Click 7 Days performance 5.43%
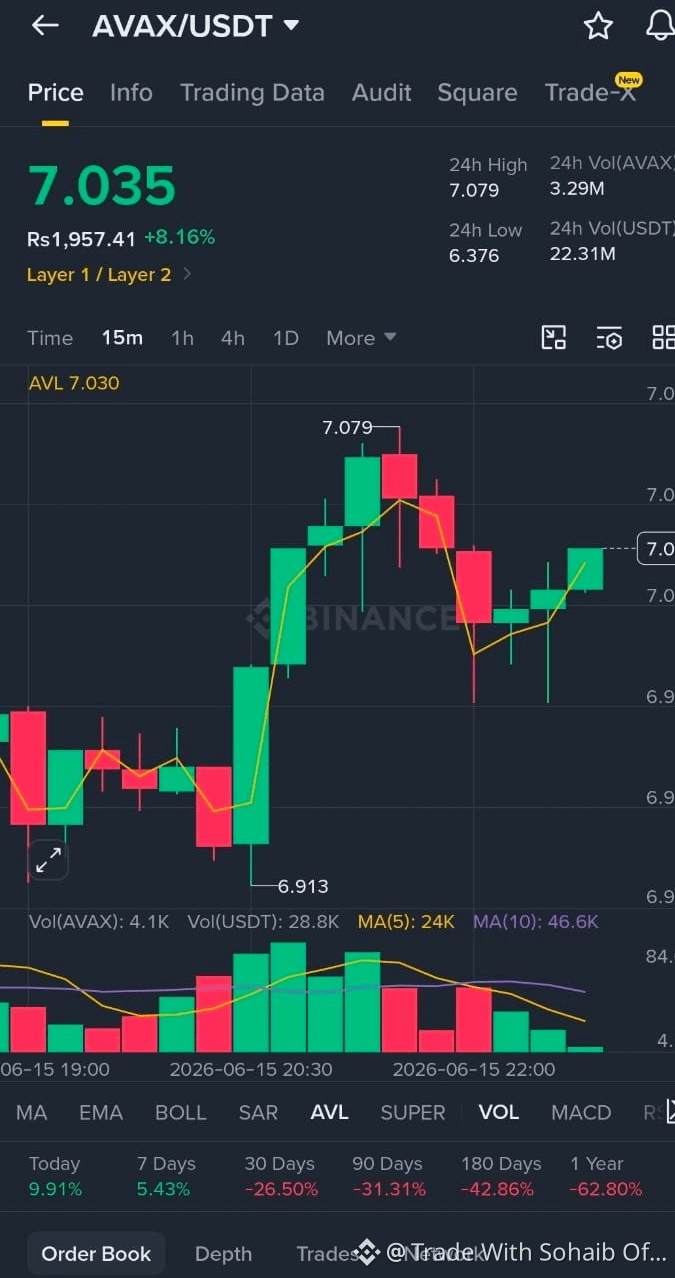 click(x=164, y=1189)
